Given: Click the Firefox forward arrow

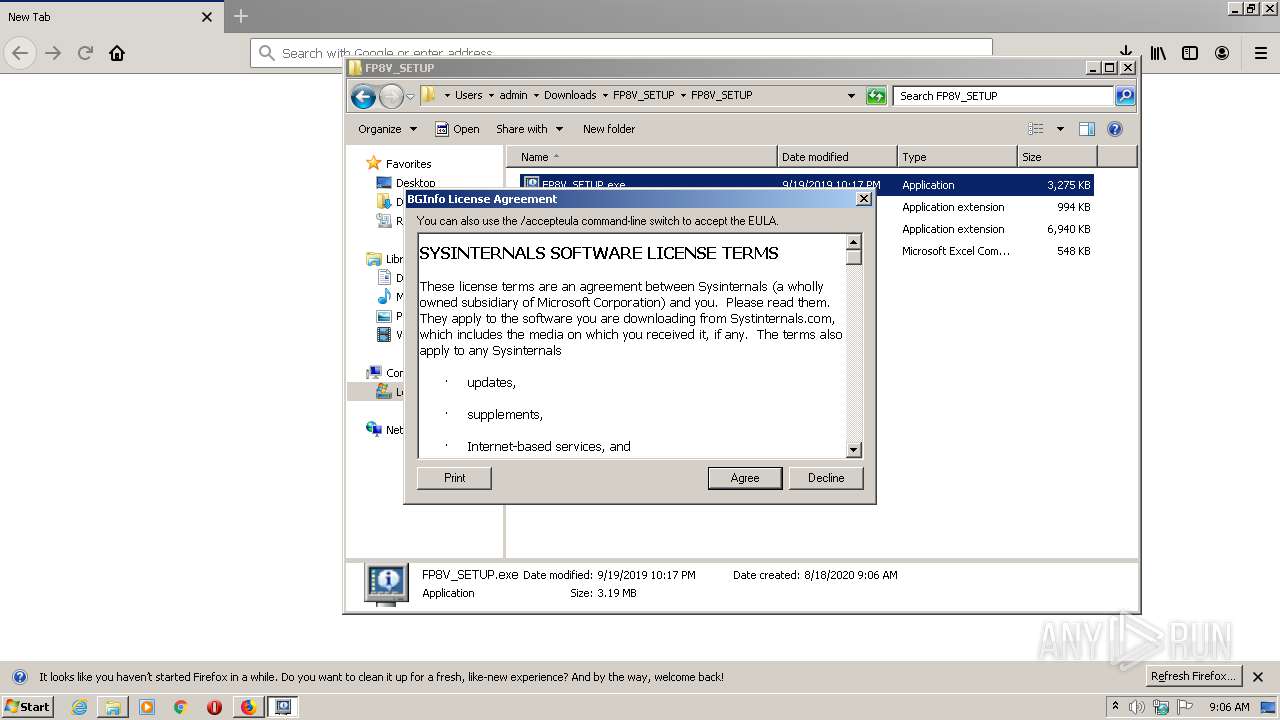Looking at the screenshot, I should (53, 53).
